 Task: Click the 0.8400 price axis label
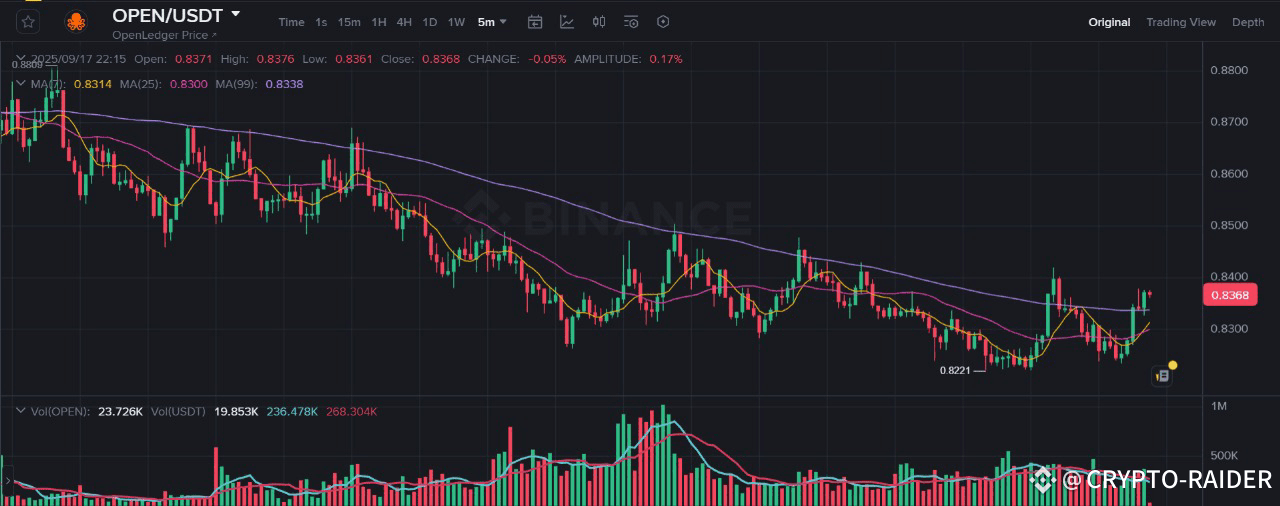pos(1229,277)
